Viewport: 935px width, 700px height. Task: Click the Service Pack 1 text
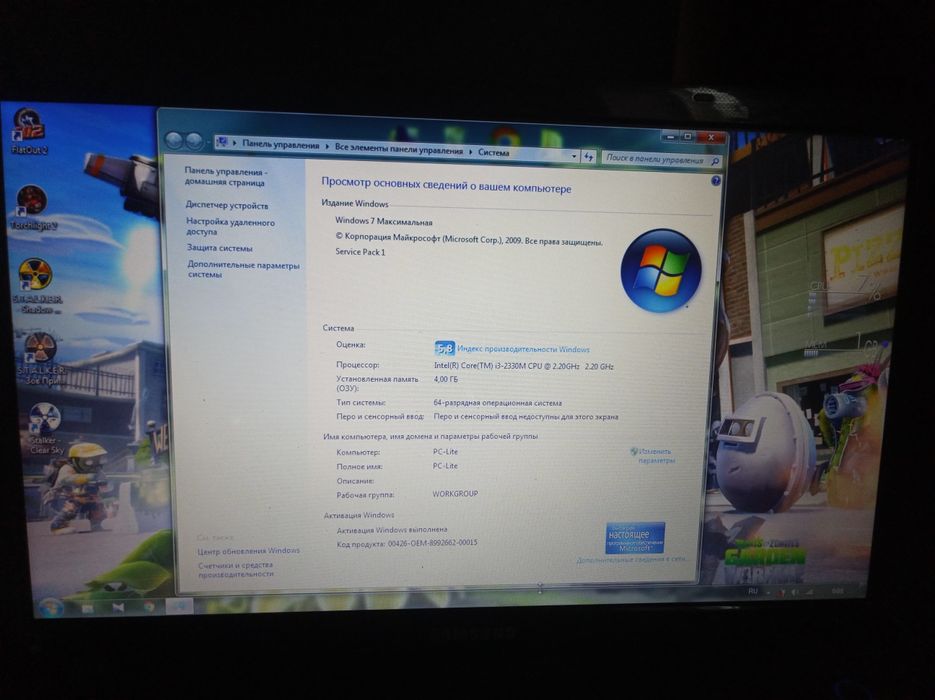tap(360, 252)
